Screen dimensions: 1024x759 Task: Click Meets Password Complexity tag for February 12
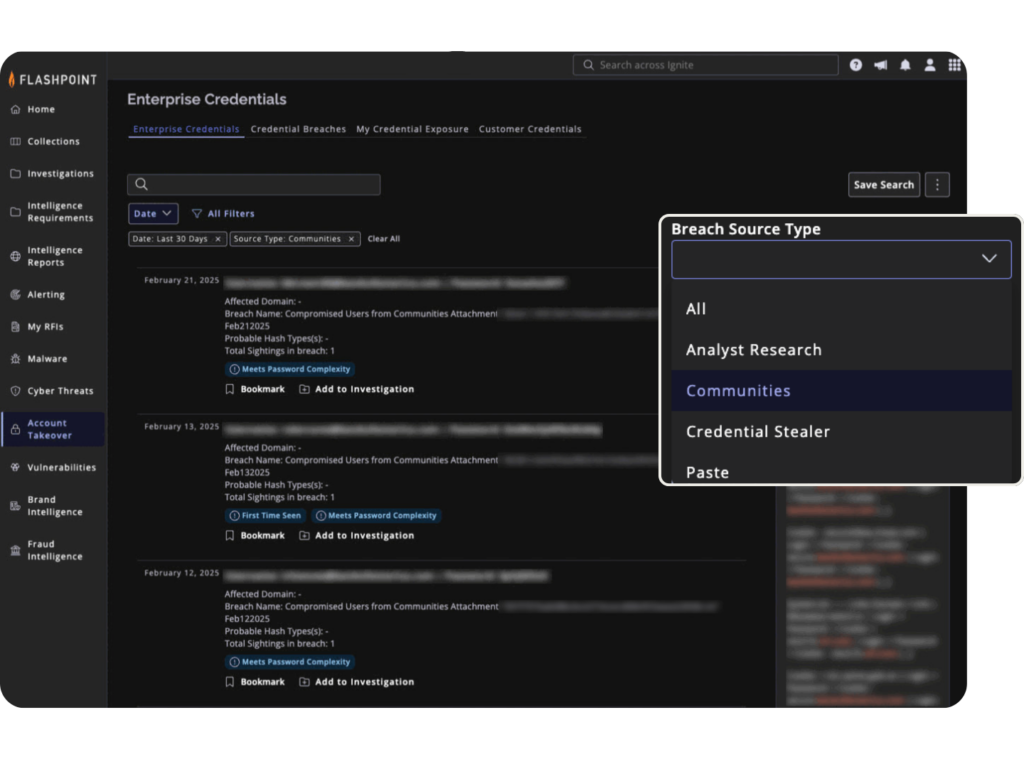(x=290, y=662)
